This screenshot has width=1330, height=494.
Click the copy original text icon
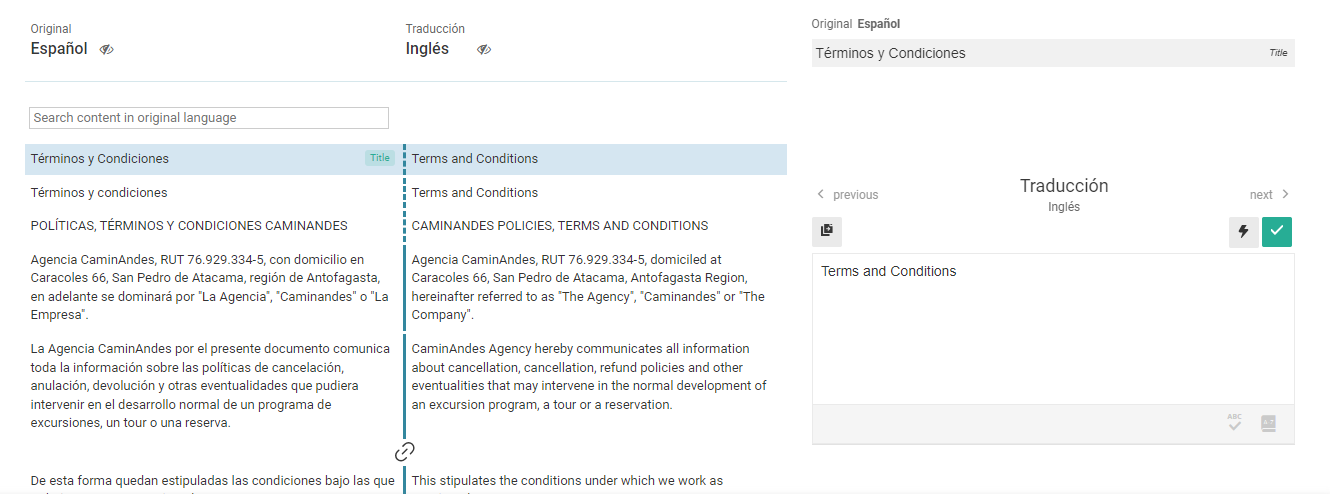(827, 231)
